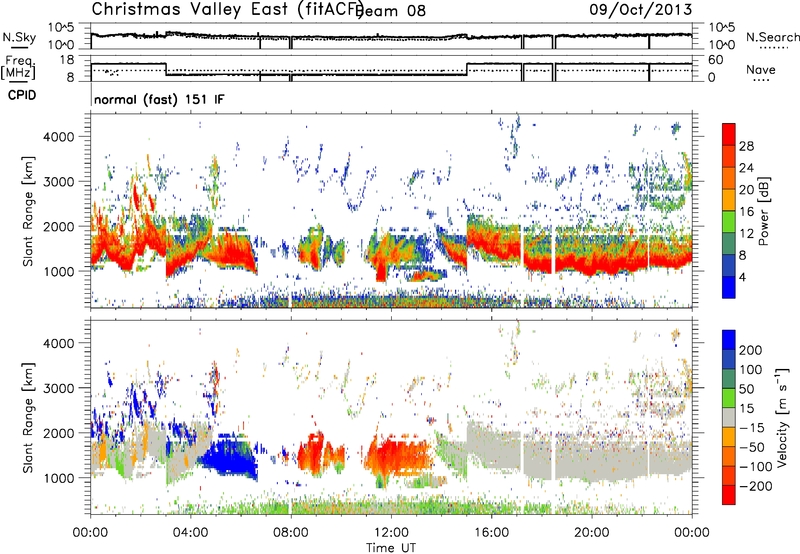Click the 'Nave' legend label
Image resolution: width=800 pixels, height=554 pixels.
760,69
